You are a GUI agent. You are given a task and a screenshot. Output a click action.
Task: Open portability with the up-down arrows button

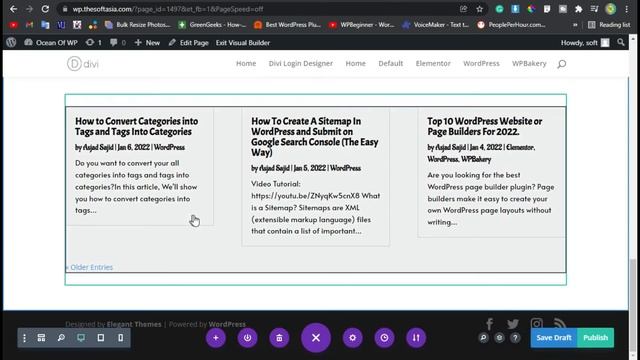(416, 338)
